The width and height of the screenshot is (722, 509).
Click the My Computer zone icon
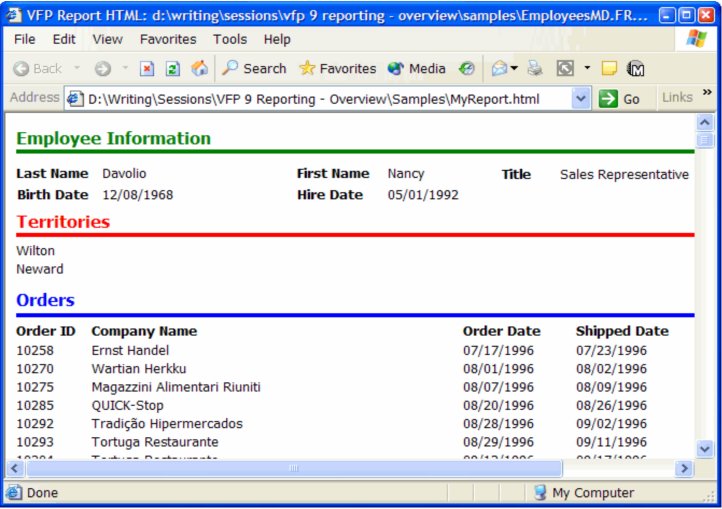tap(541, 492)
